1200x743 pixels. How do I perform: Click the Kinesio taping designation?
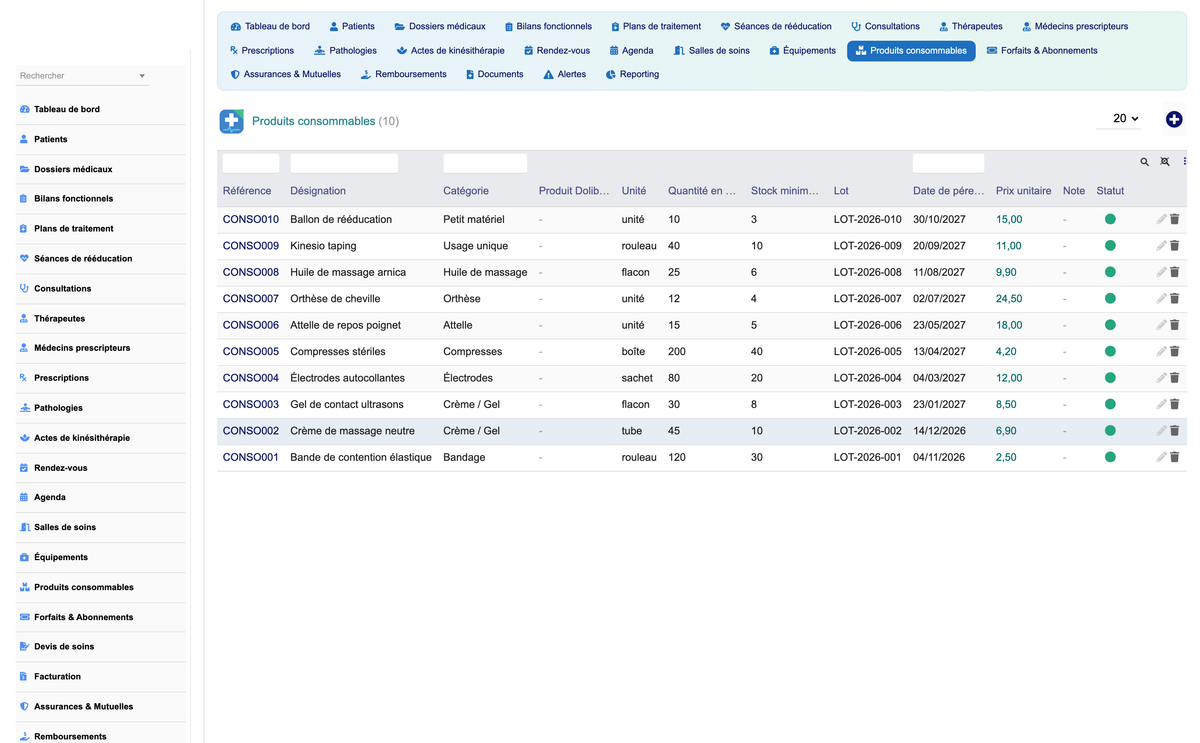click(323, 246)
